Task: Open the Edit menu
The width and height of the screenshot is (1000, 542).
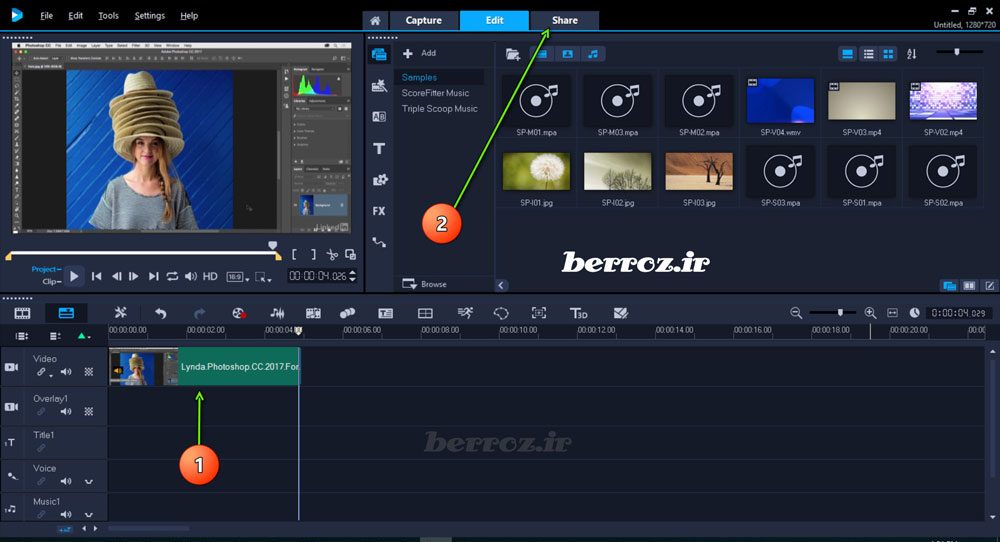Action: [x=75, y=16]
